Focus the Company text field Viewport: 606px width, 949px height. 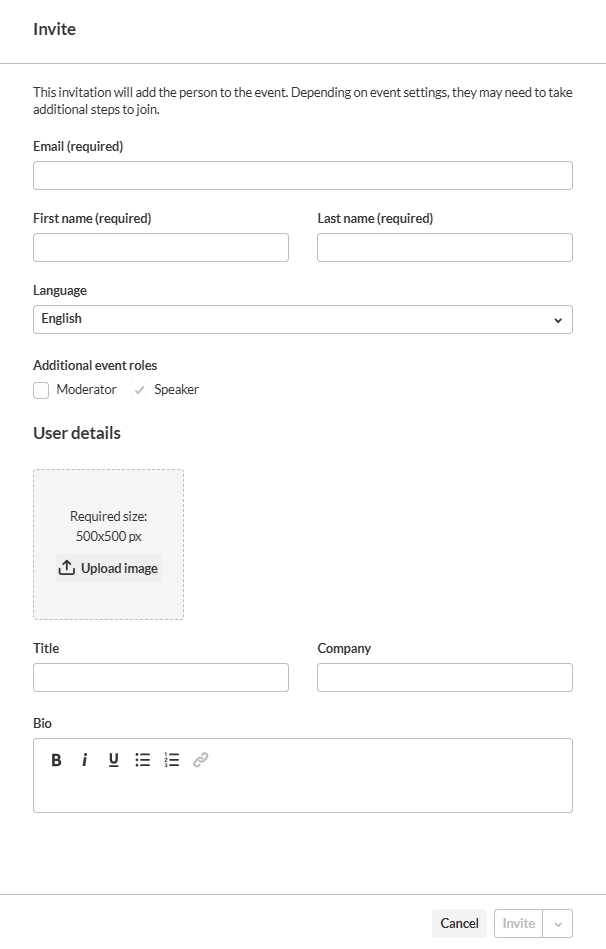tap(444, 678)
